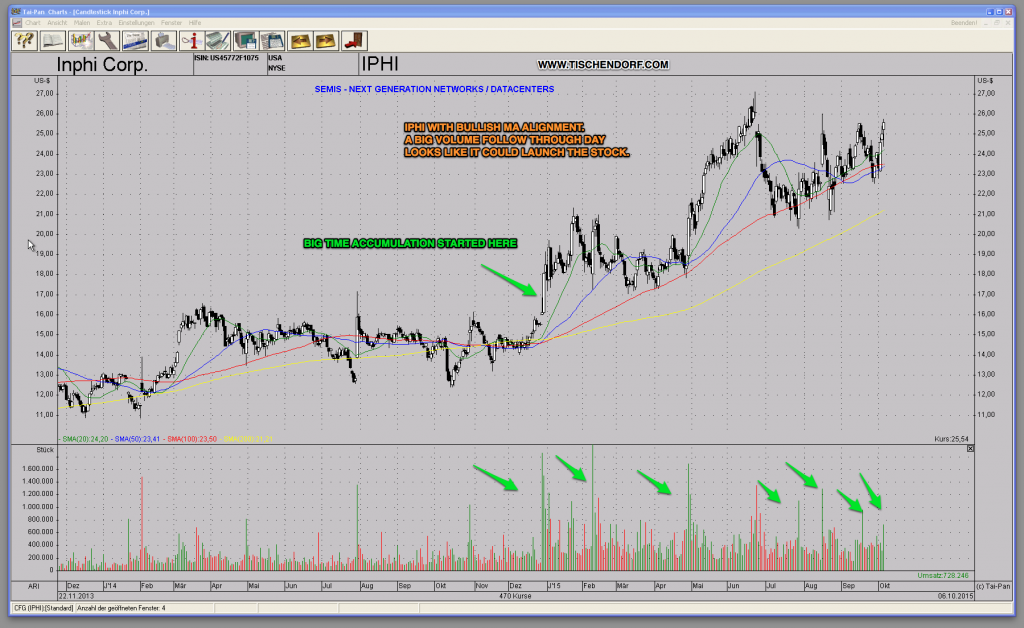Image resolution: width=1024 pixels, height=628 pixels.
Task: Open the diskette document list icon
Action: click(x=271, y=40)
